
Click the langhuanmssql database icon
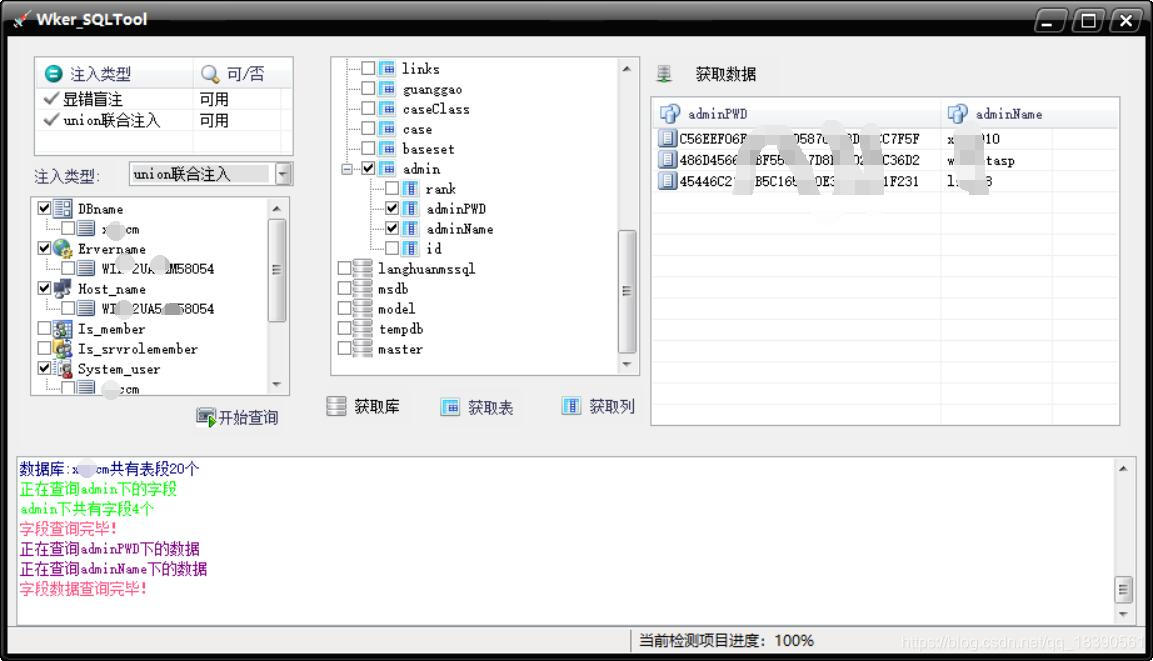363,268
